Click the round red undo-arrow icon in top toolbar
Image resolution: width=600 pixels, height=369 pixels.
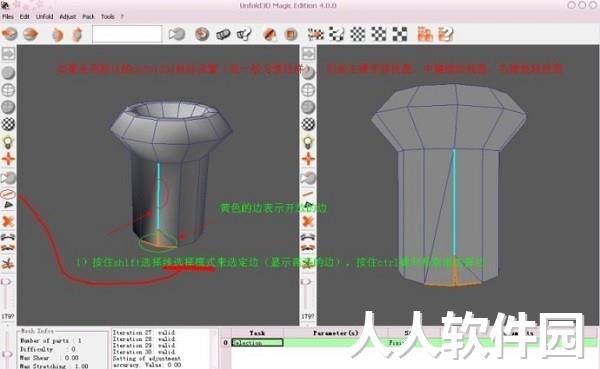click(x=202, y=34)
